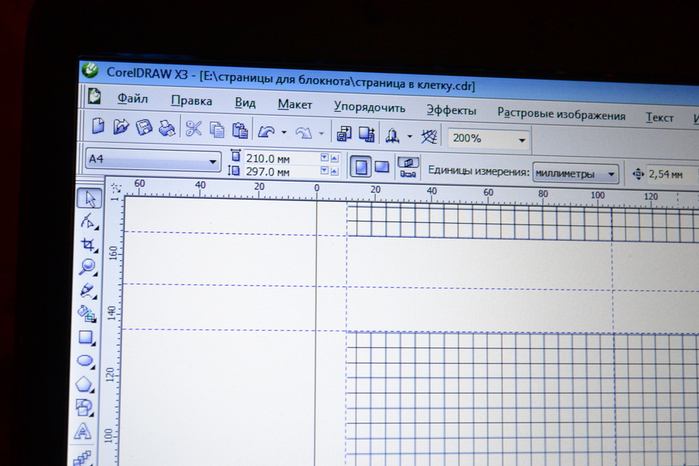Viewport: 699px width, 466px height.
Task: Paste from clipboard with the Paste icon
Action: tap(240, 131)
